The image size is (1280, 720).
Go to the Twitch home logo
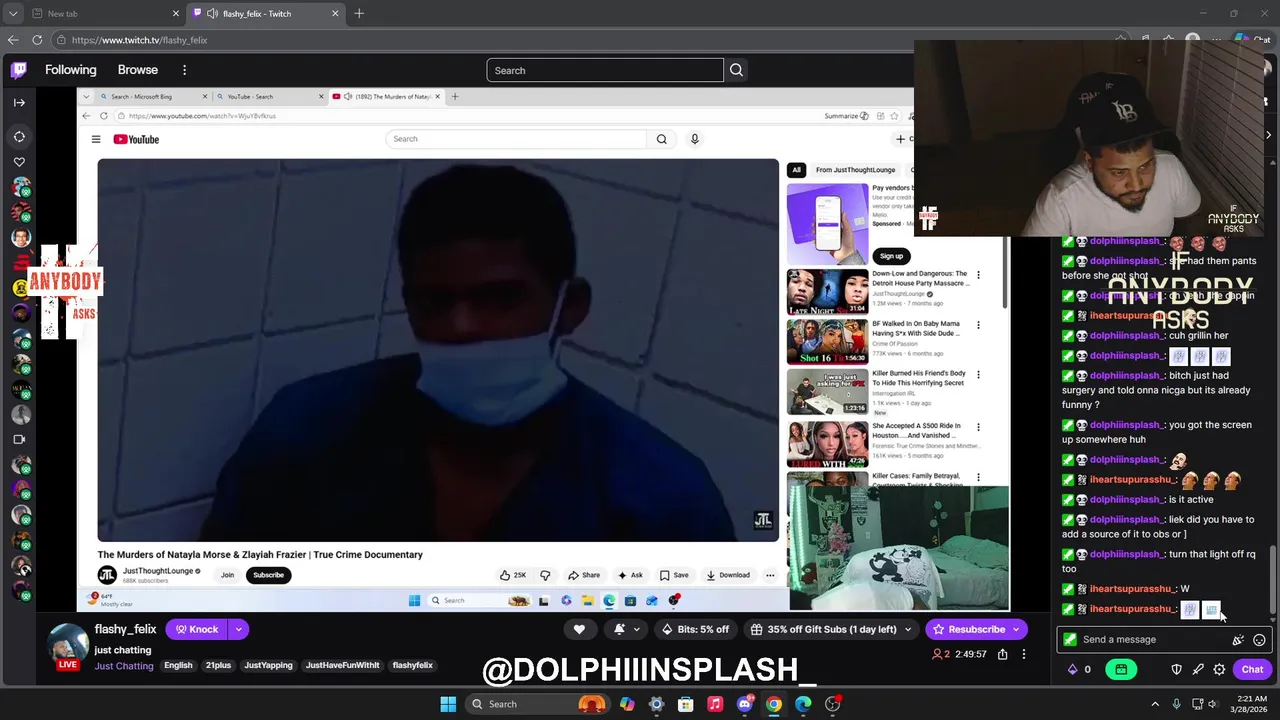click(19, 70)
